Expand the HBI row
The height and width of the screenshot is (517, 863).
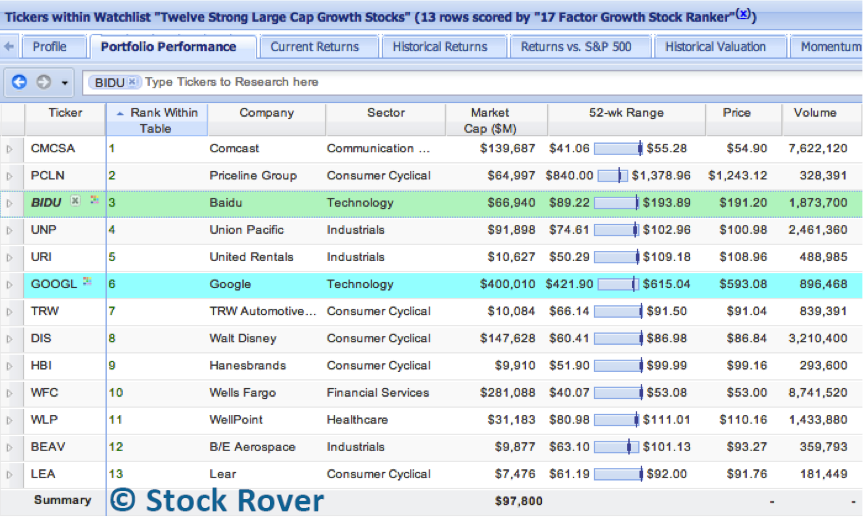(9, 366)
